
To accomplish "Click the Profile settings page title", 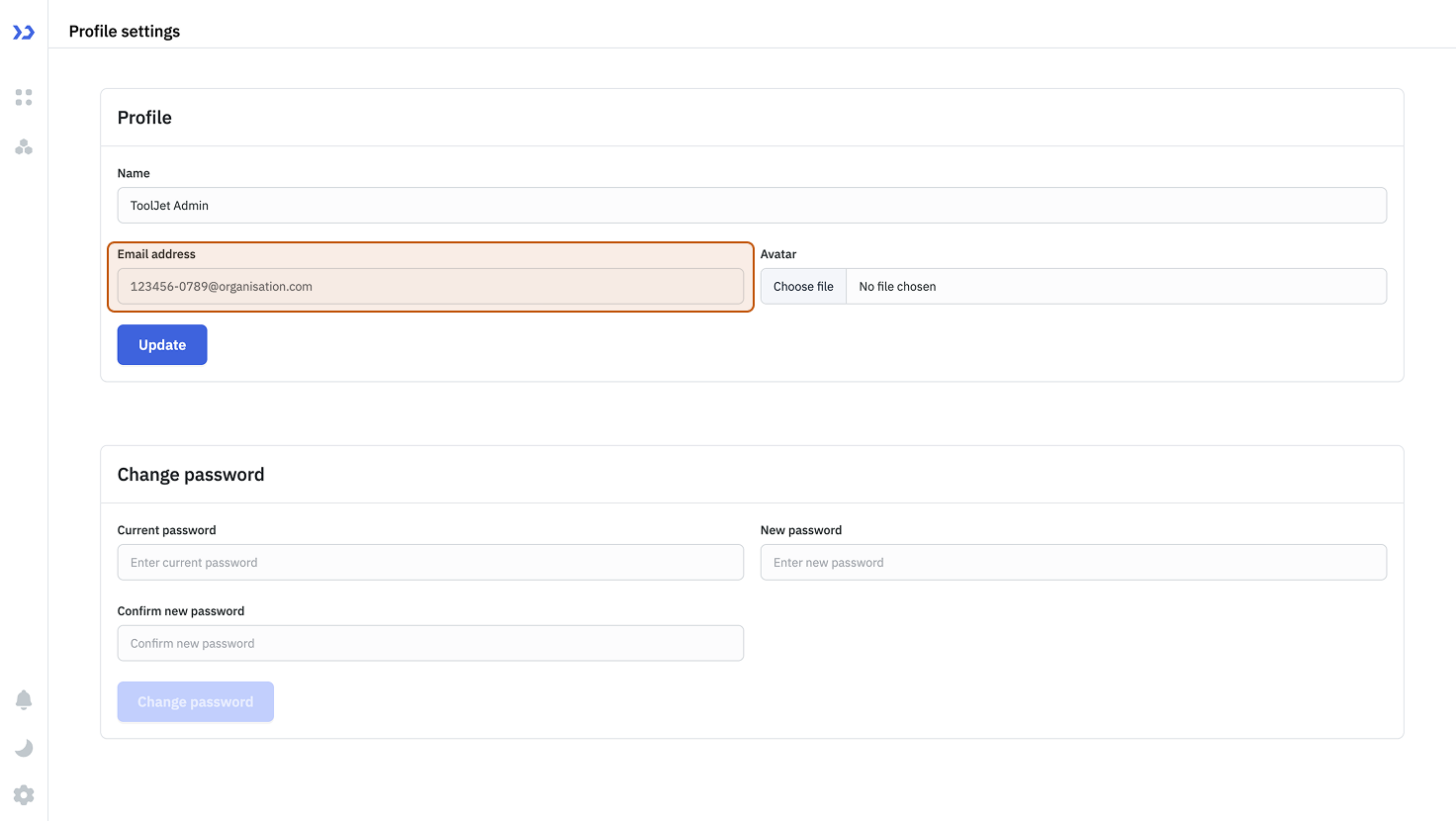I will [125, 32].
